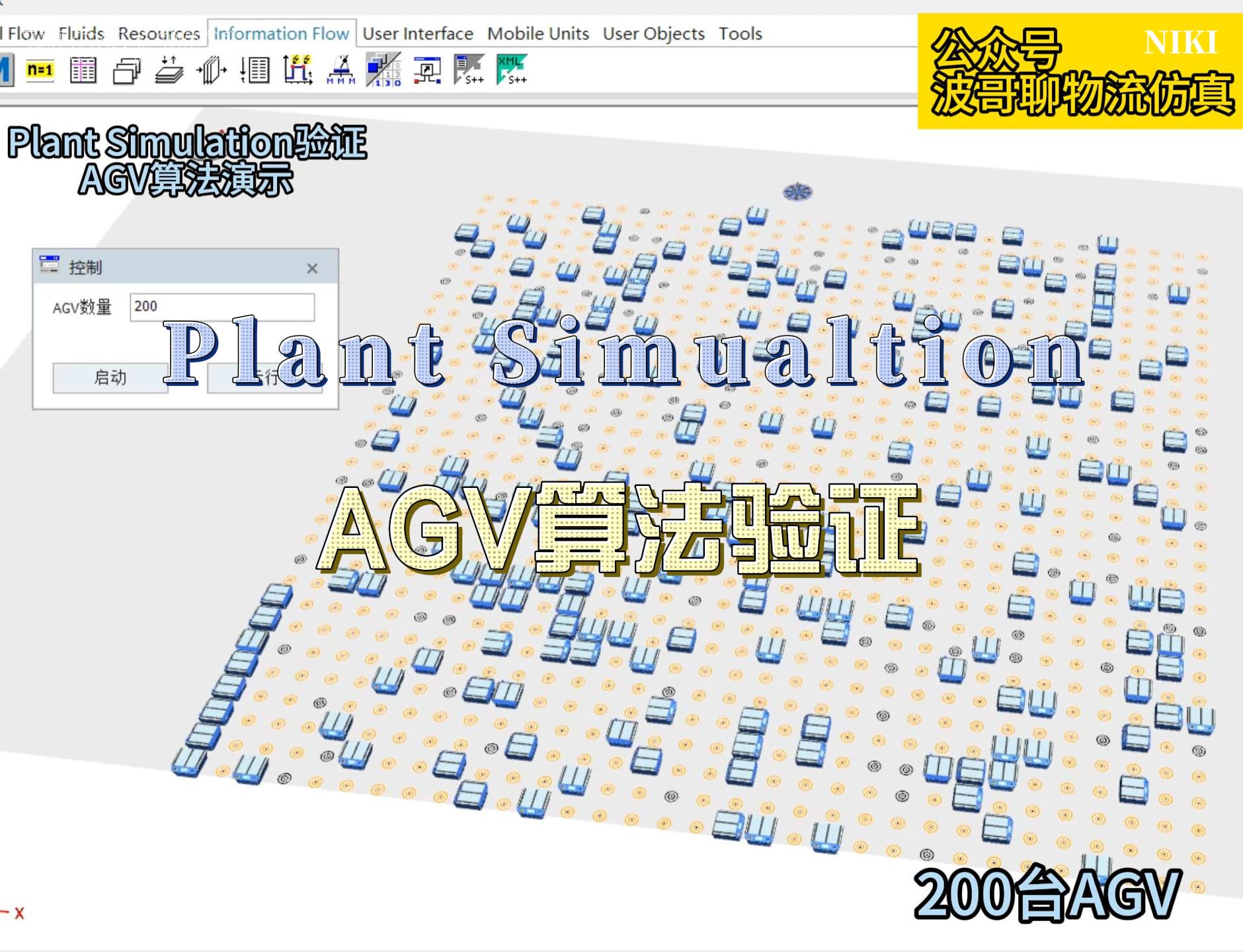Close the 控制 dialog

click(x=312, y=268)
